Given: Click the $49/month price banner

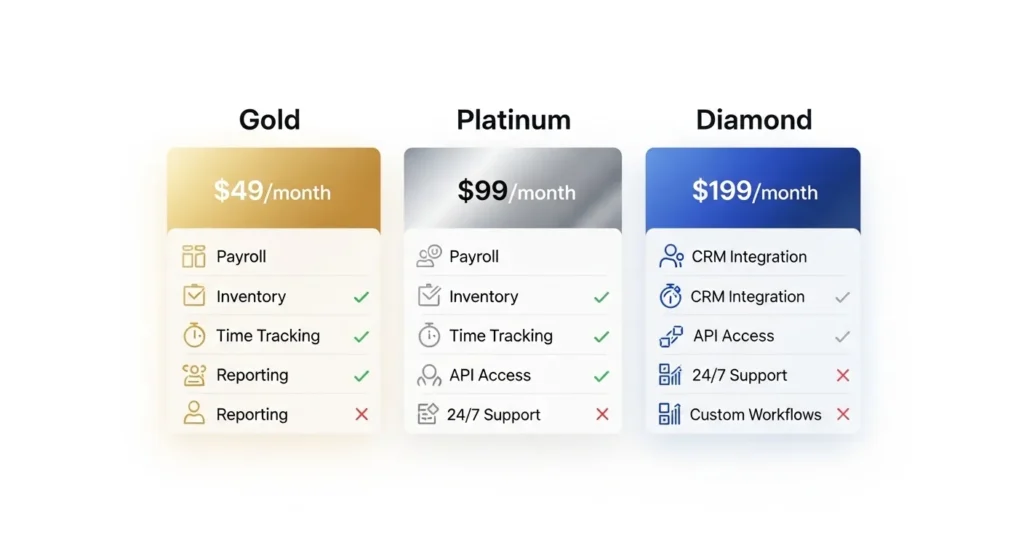Looking at the screenshot, I should point(273,190).
